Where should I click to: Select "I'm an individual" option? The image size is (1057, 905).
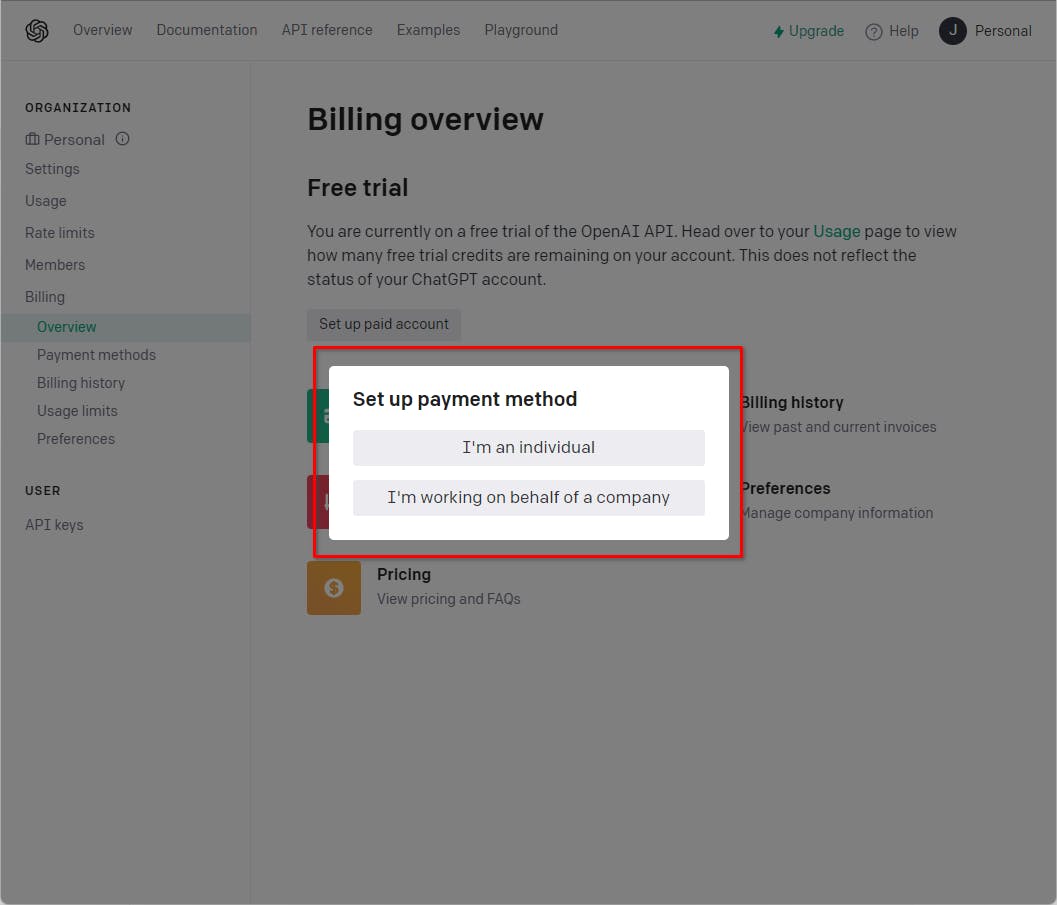coord(528,448)
